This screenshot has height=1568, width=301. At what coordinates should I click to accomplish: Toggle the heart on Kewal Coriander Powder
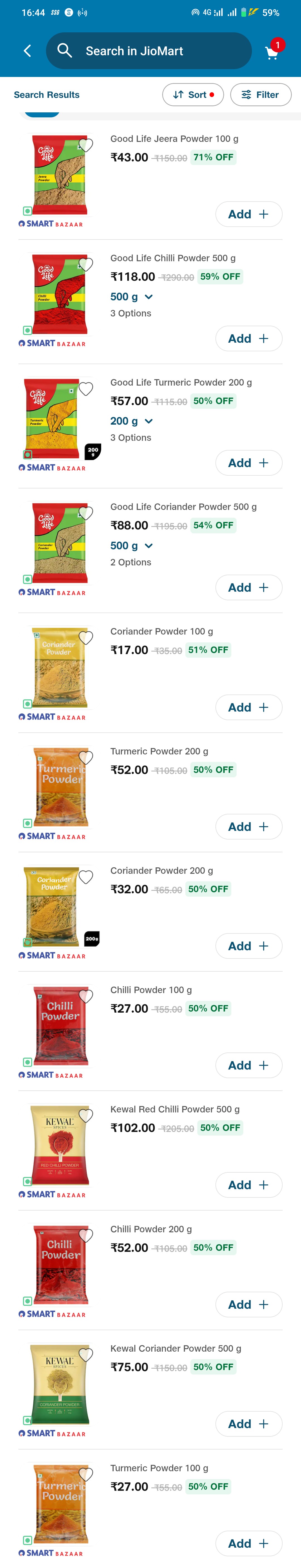(x=86, y=1355)
